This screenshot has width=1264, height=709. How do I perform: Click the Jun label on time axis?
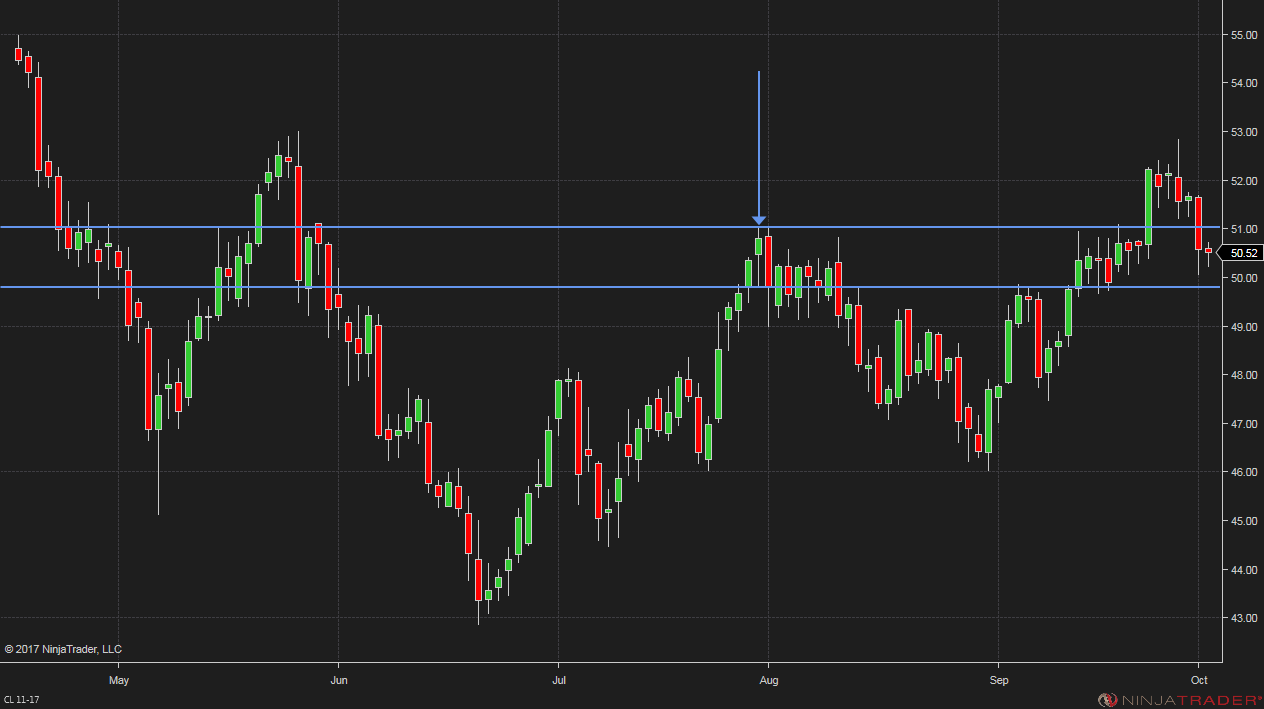(339, 680)
